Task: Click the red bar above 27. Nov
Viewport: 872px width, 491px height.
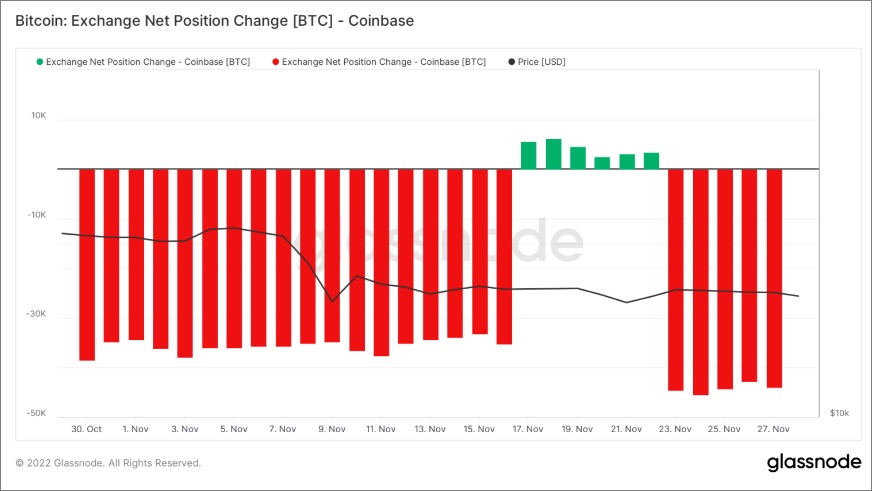Action: (774, 278)
